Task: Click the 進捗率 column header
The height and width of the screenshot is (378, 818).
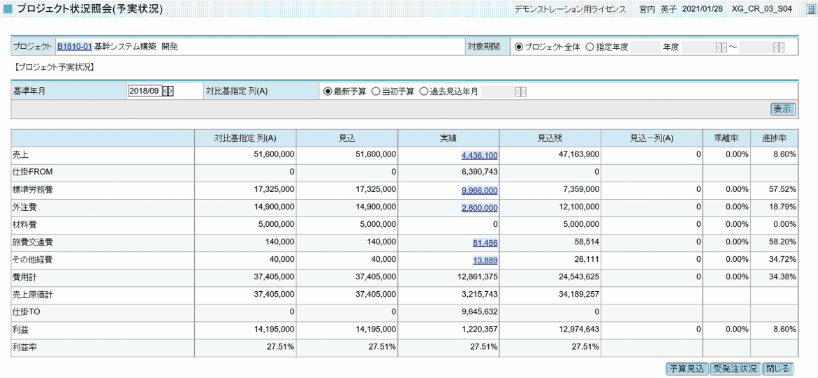Action: [x=774, y=138]
